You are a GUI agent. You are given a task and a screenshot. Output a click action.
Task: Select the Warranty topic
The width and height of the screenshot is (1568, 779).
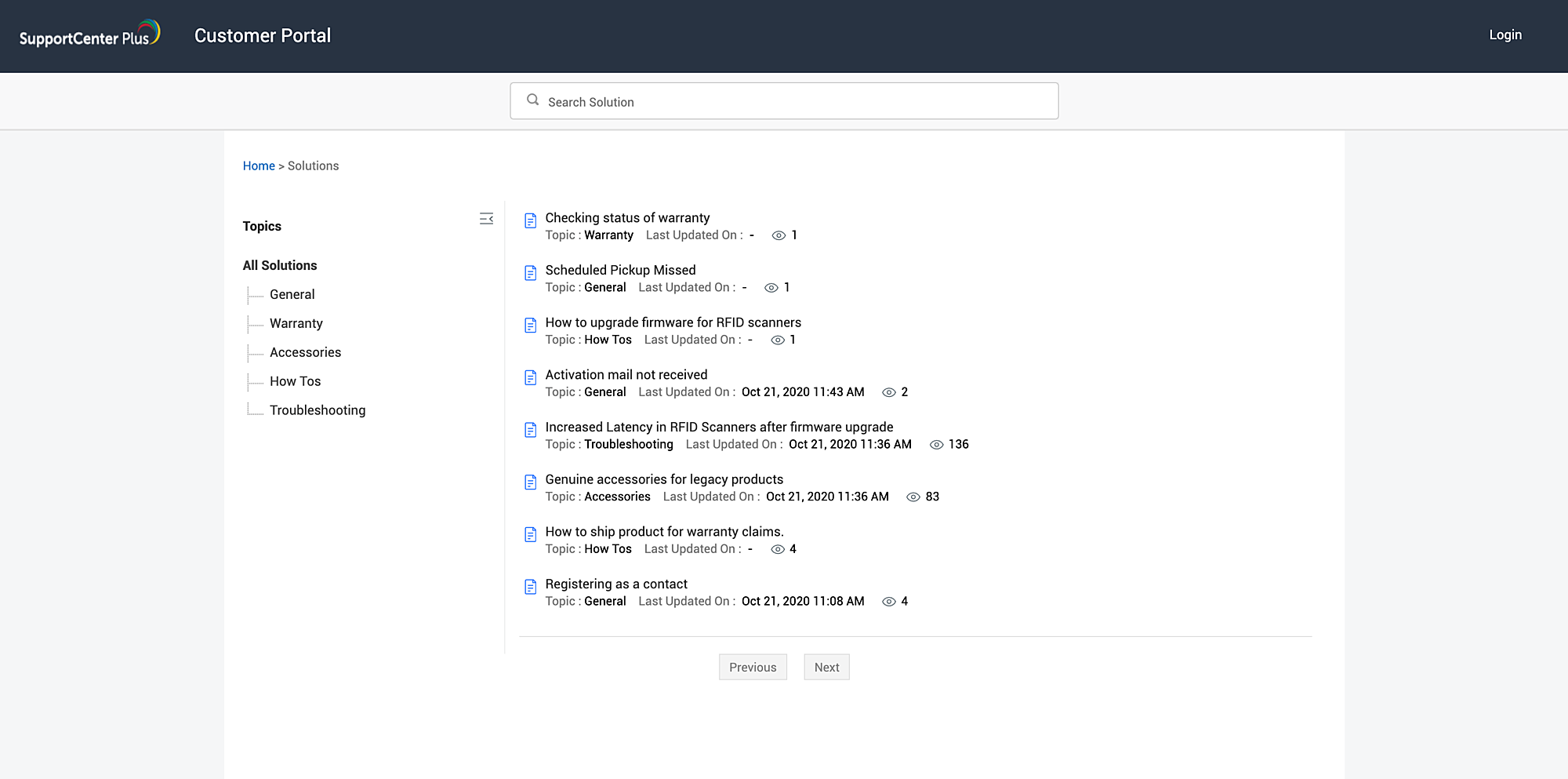296,323
